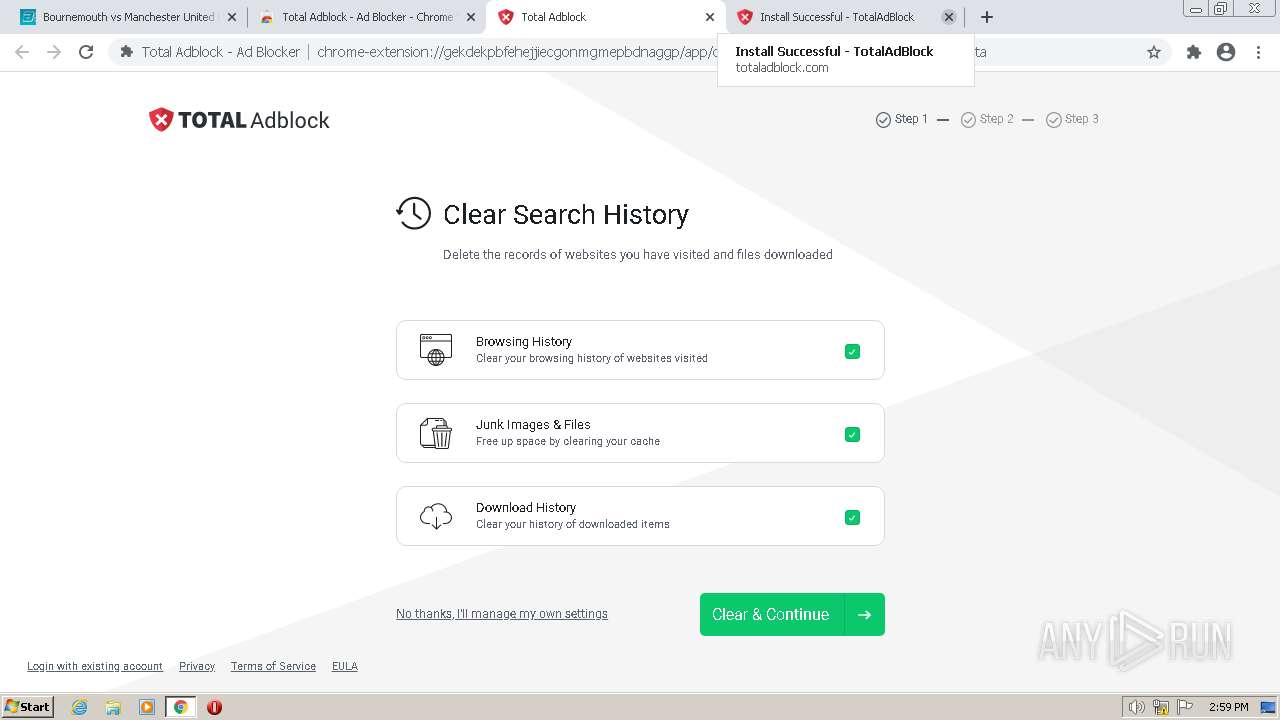
Task: Open the Extensions toolbar menu
Action: (x=1194, y=52)
